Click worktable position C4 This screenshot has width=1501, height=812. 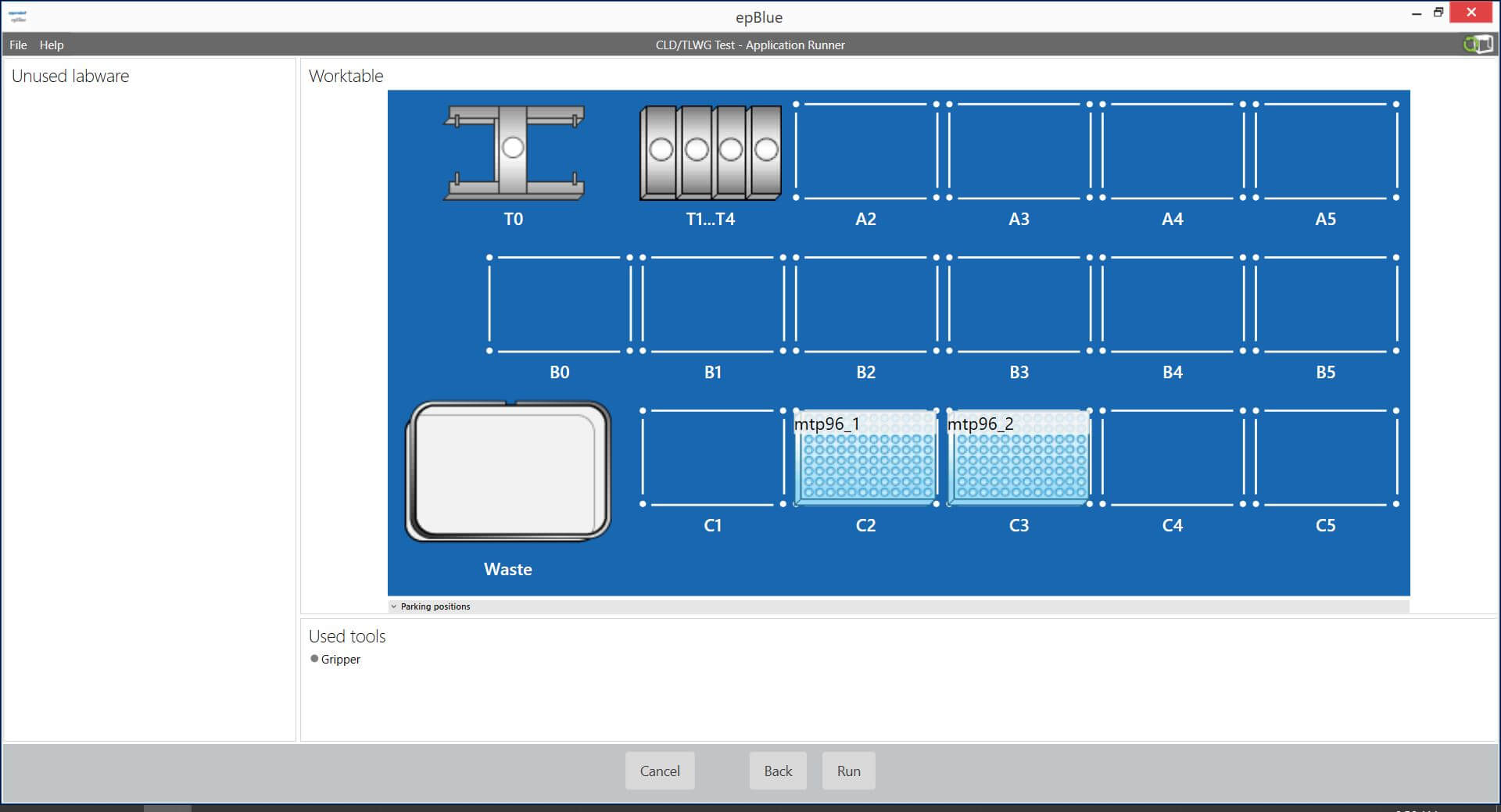[x=1172, y=457]
